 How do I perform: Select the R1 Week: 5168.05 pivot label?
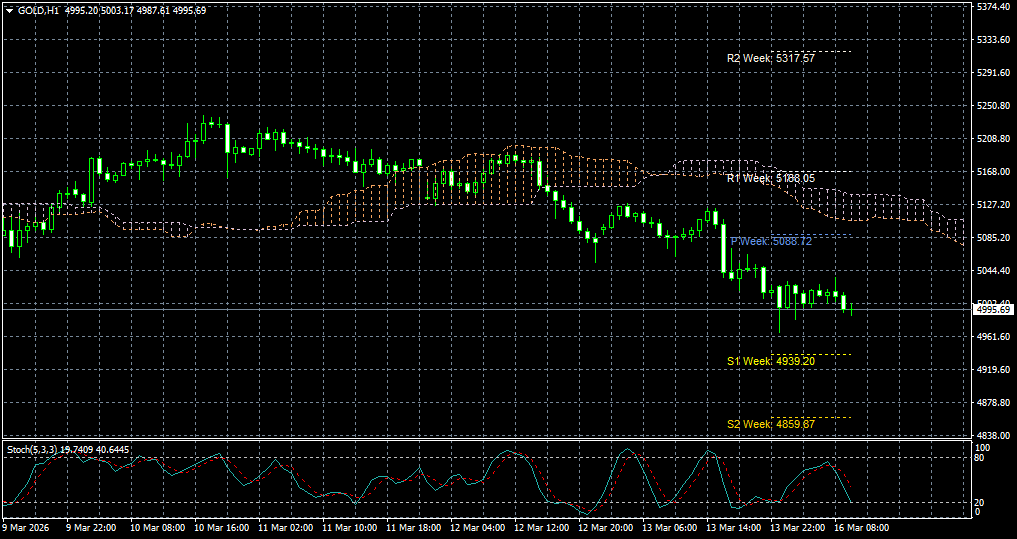pos(771,178)
